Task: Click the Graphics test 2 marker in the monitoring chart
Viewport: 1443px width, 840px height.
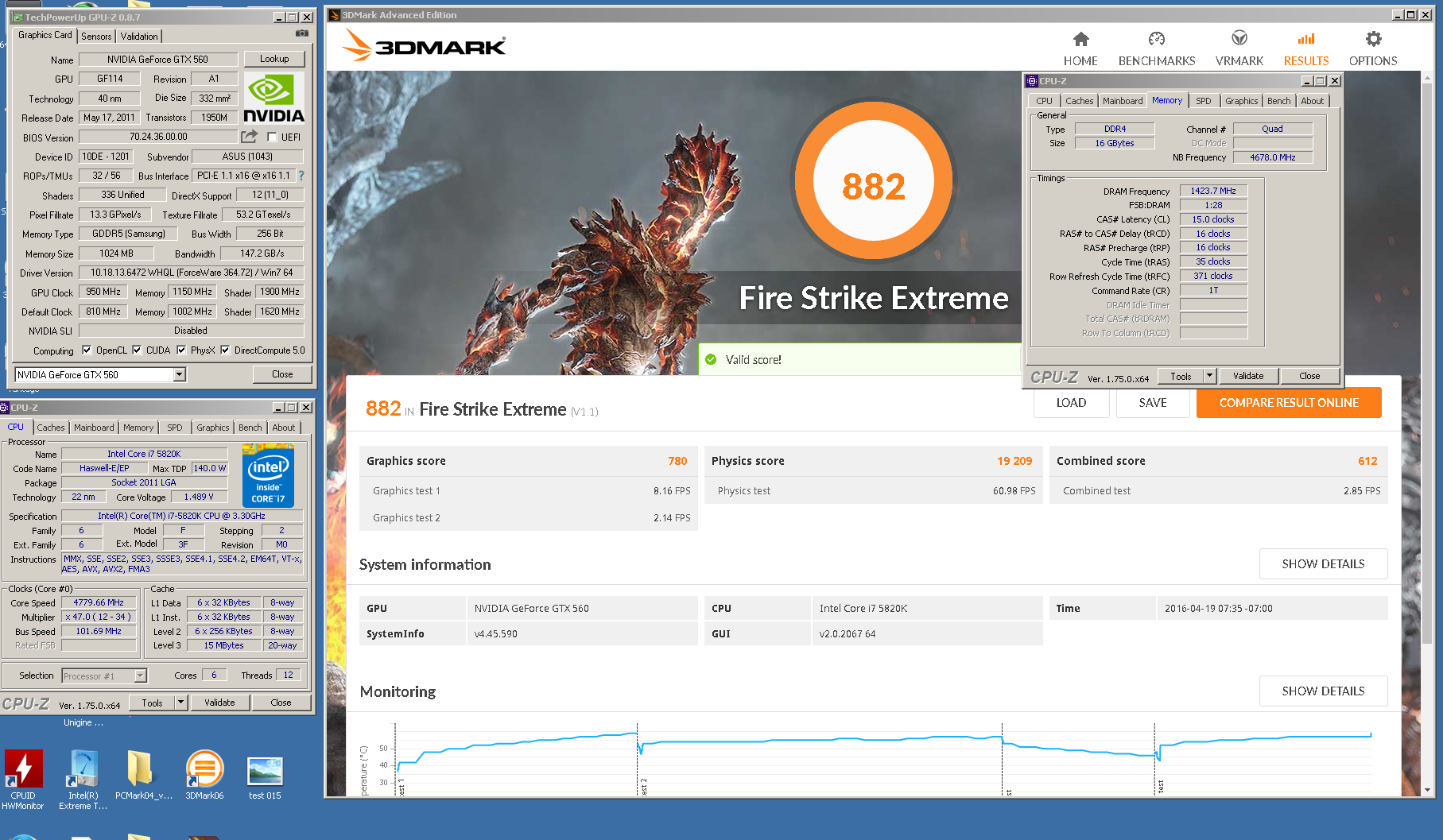Action: (643, 787)
